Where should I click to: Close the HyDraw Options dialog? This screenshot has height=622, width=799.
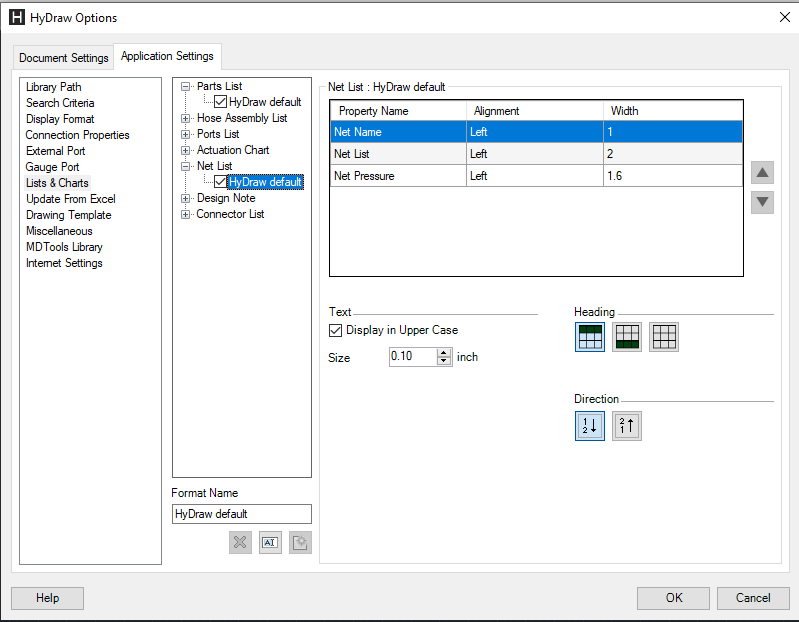tap(785, 17)
